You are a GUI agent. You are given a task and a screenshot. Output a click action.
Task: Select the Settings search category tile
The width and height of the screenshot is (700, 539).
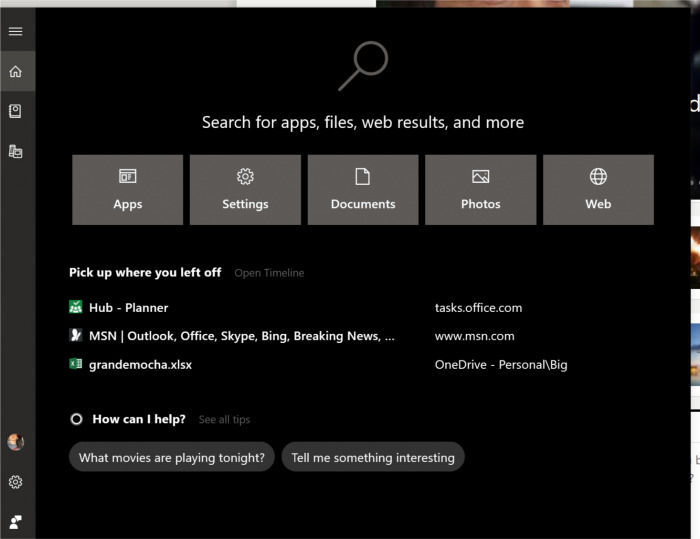[x=245, y=189]
